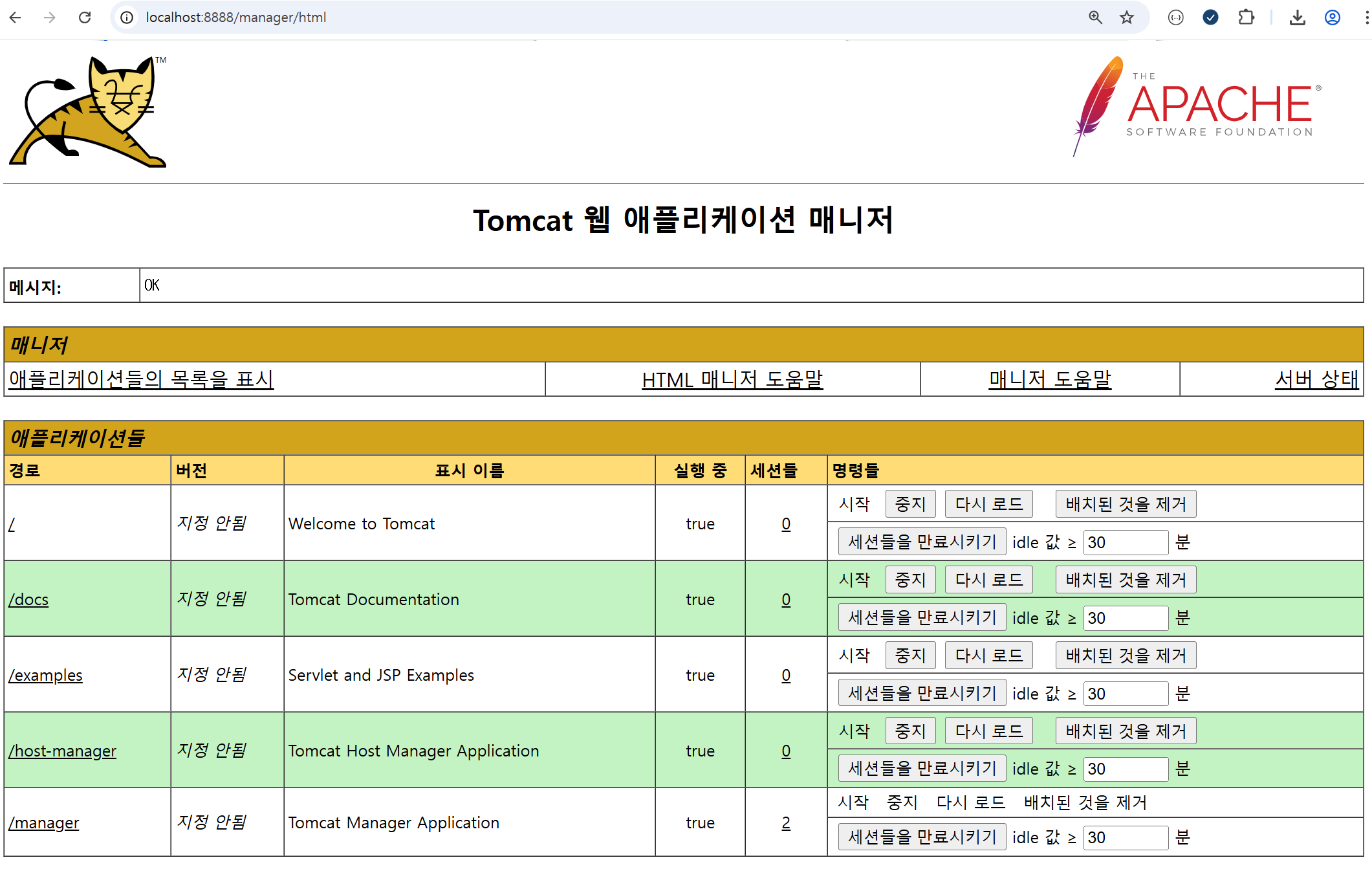Image resolution: width=1372 pixels, height=871 pixels.
Task: Open the downloads icon in toolbar
Action: pos(1297,17)
